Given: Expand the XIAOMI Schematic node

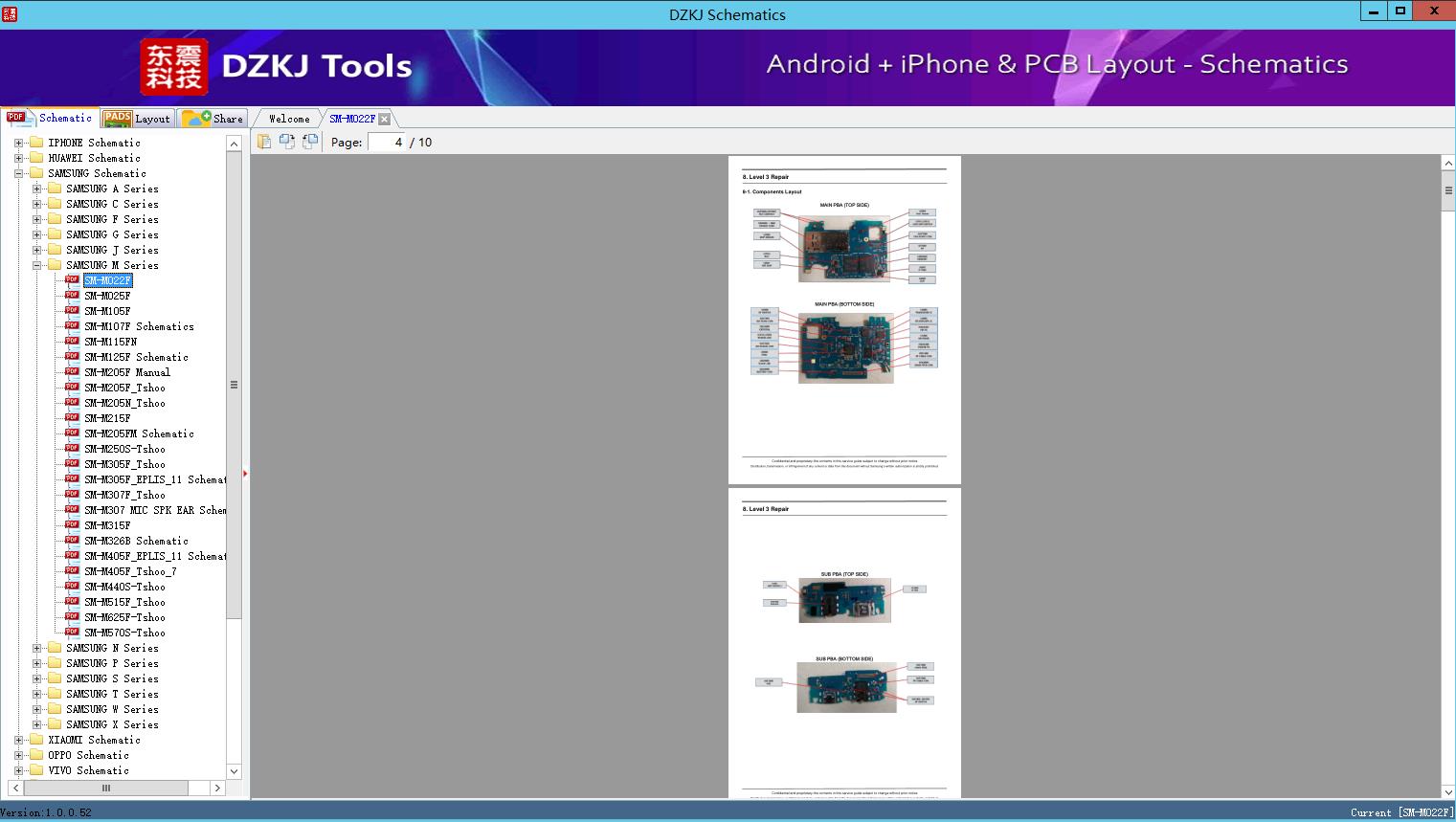Looking at the screenshot, I should [x=18, y=740].
